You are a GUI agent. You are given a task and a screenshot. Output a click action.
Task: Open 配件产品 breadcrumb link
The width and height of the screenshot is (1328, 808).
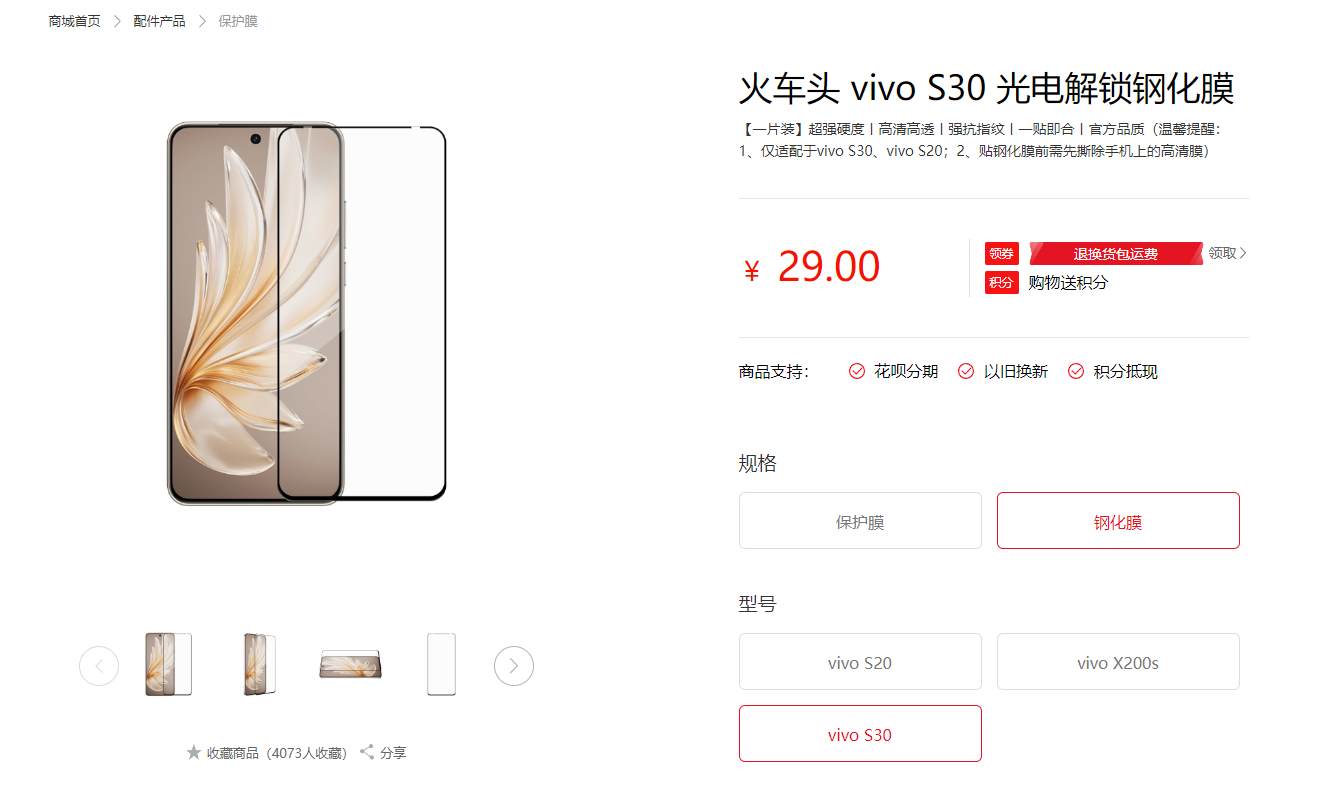pos(159,21)
